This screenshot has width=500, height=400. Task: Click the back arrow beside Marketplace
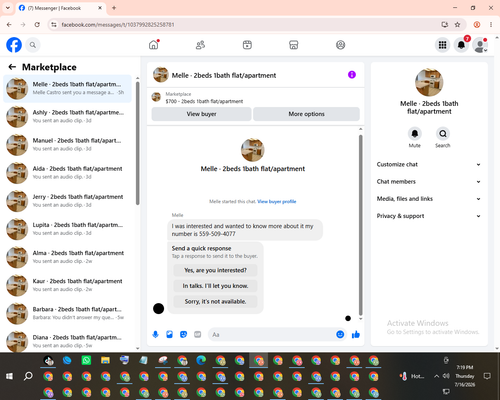click(x=12, y=67)
